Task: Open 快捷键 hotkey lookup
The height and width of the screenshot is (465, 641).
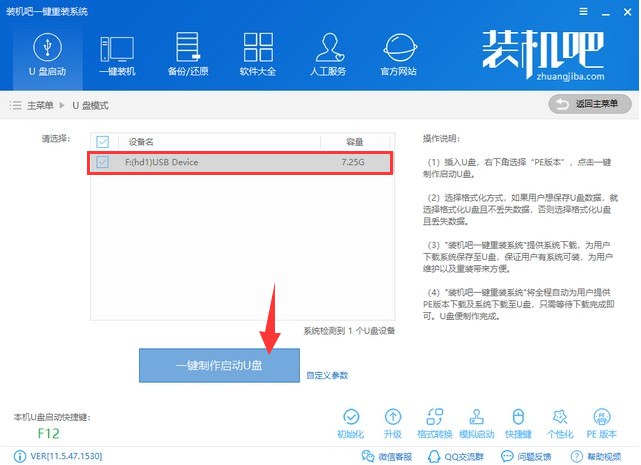Action: pos(518,422)
